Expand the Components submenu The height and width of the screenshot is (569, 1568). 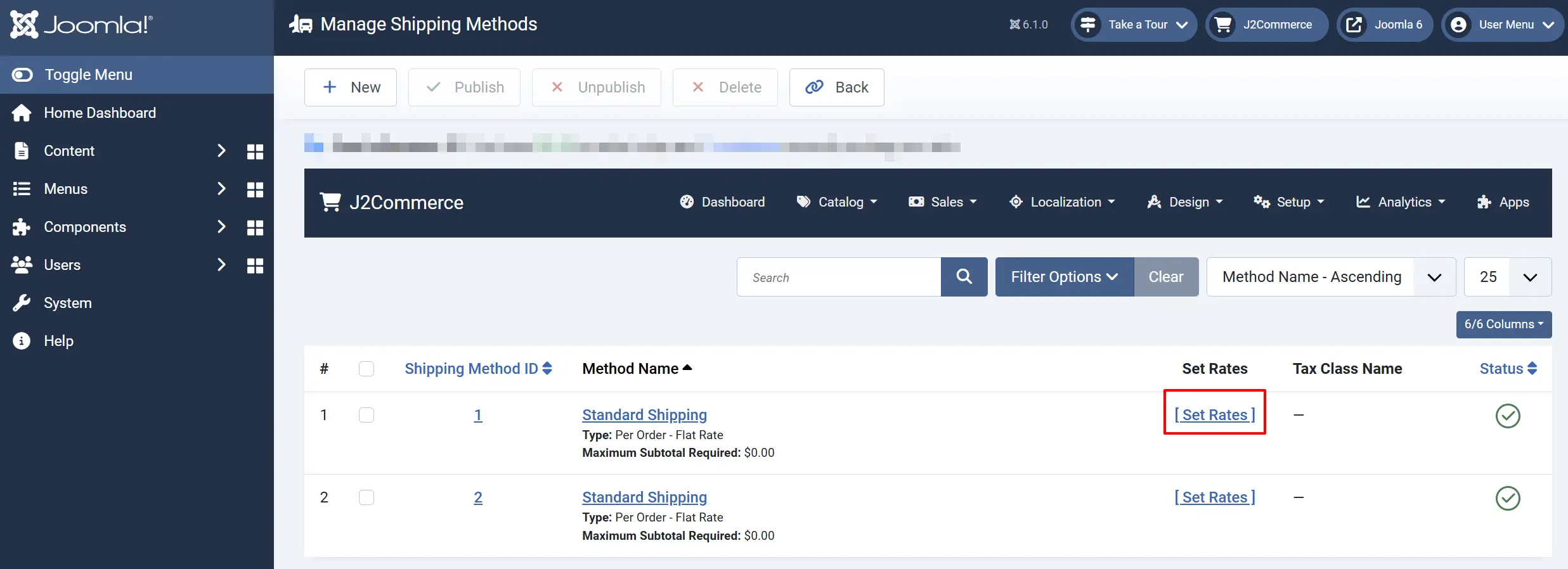pyautogui.click(x=221, y=227)
